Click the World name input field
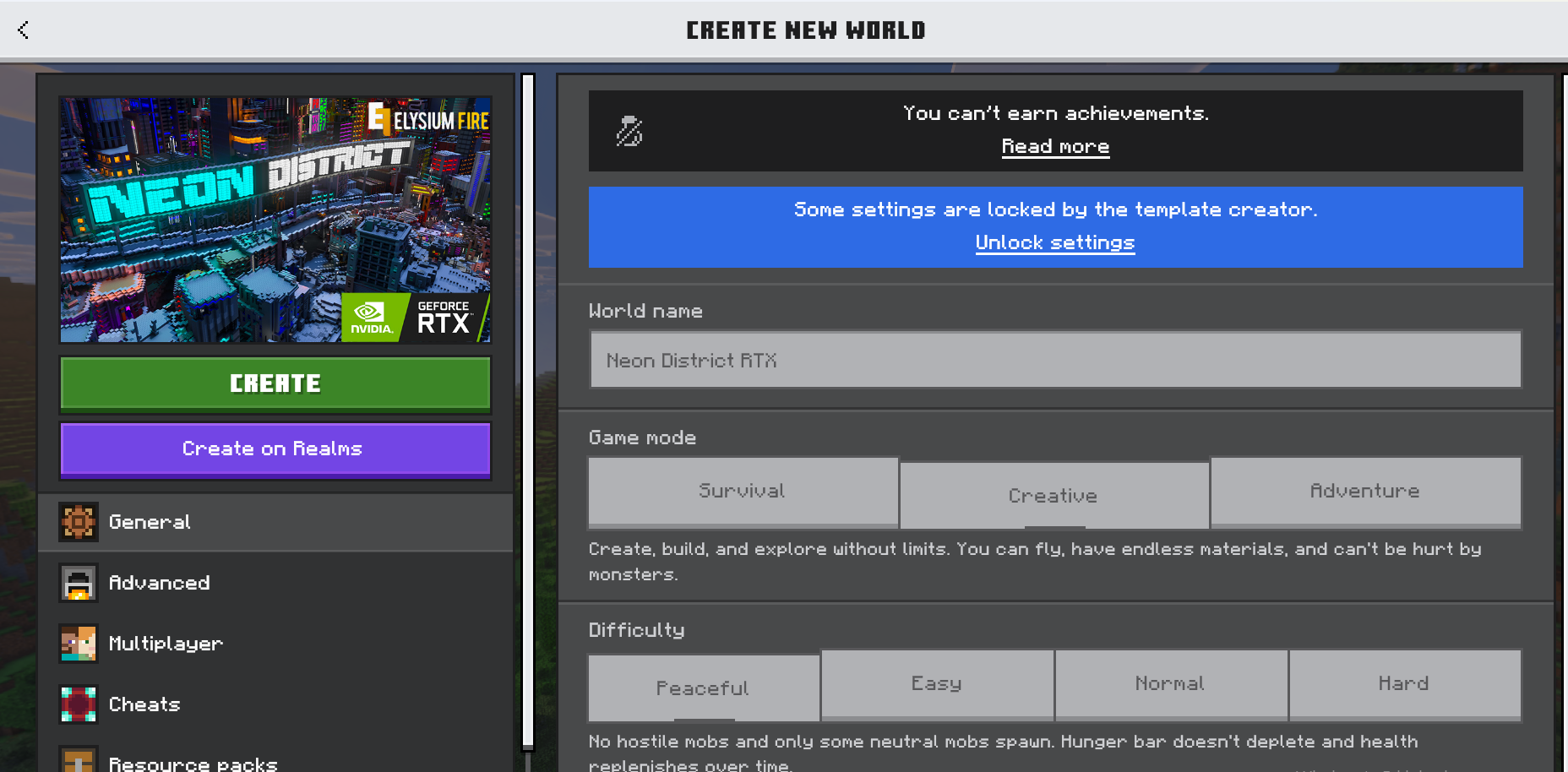 point(1055,360)
